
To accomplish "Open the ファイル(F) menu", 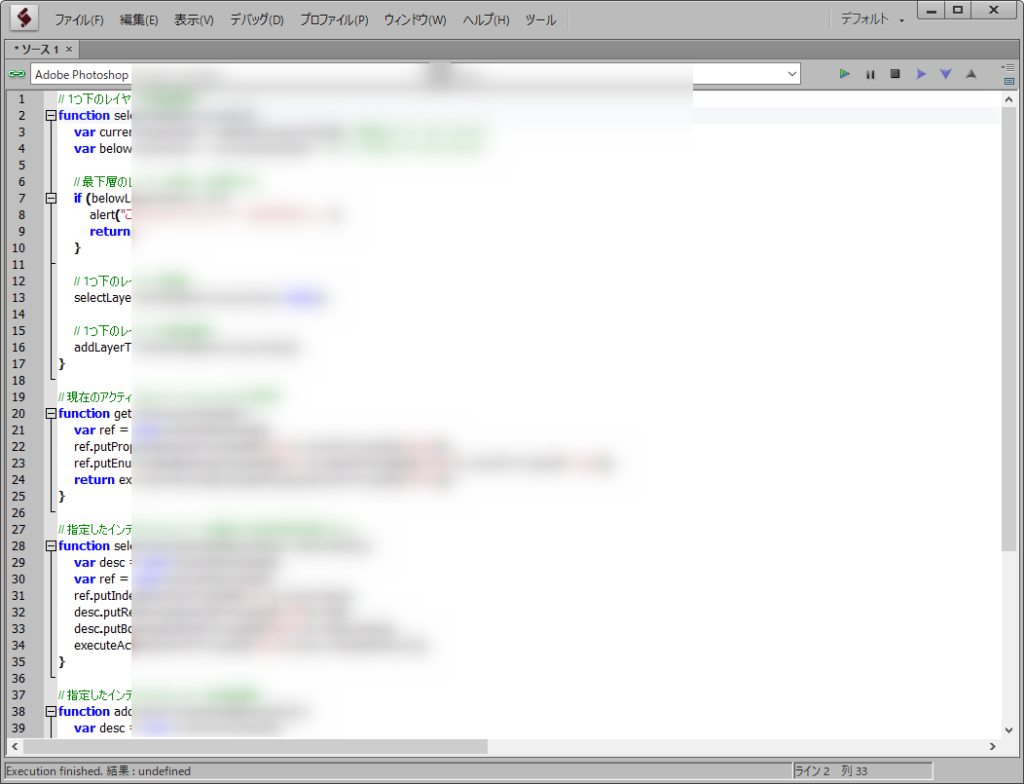I will coord(78,20).
